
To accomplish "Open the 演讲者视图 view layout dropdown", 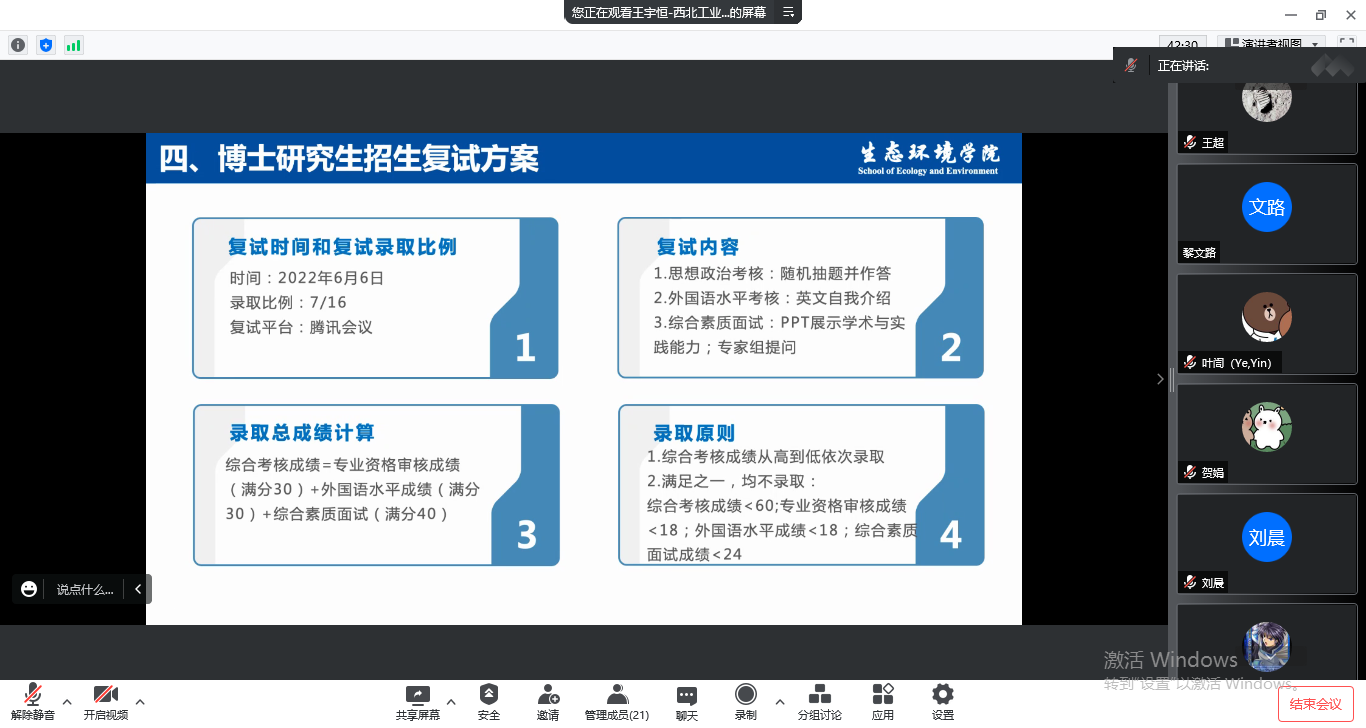I will point(1272,44).
